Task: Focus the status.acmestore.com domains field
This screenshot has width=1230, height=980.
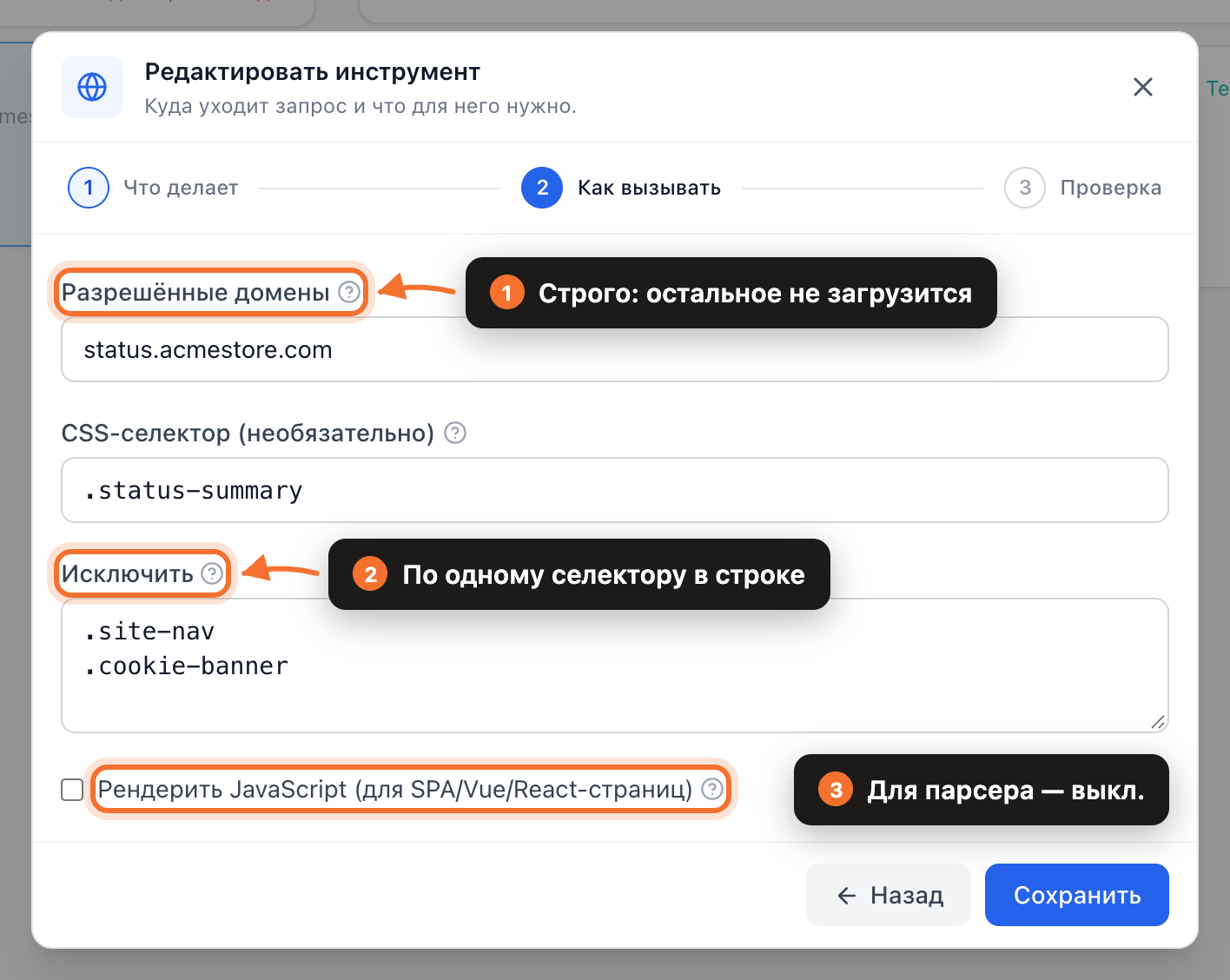Action: (615, 349)
